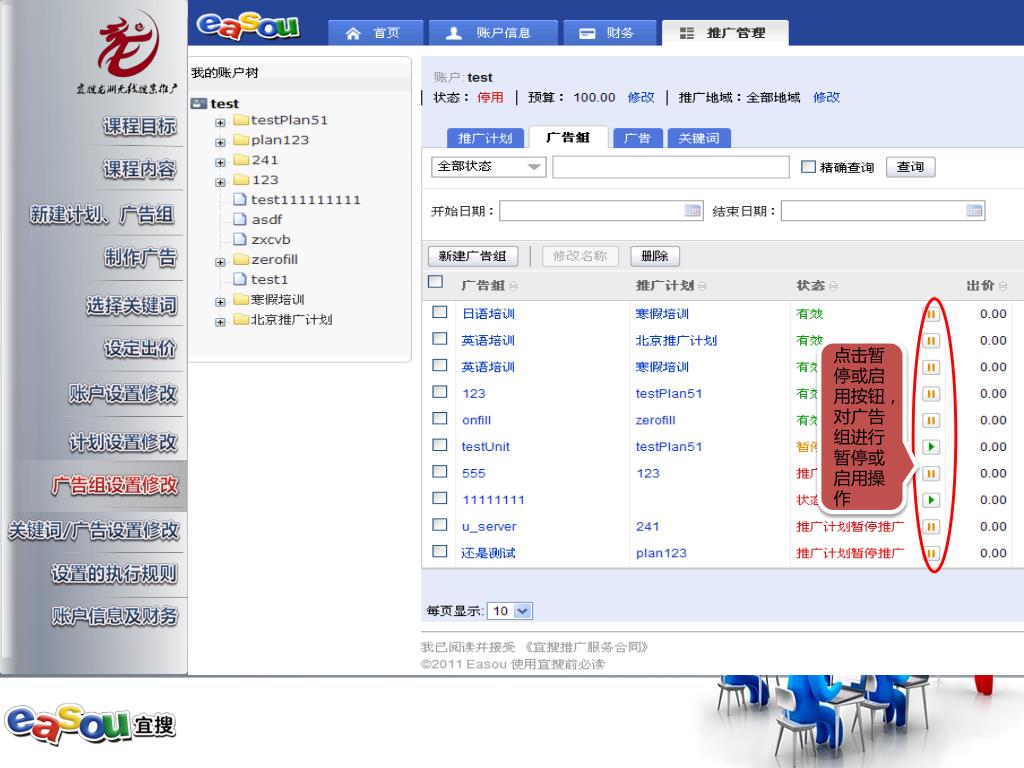Click the 删除 delete button
This screenshot has height=768, width=1024.
tap(655, 256)
